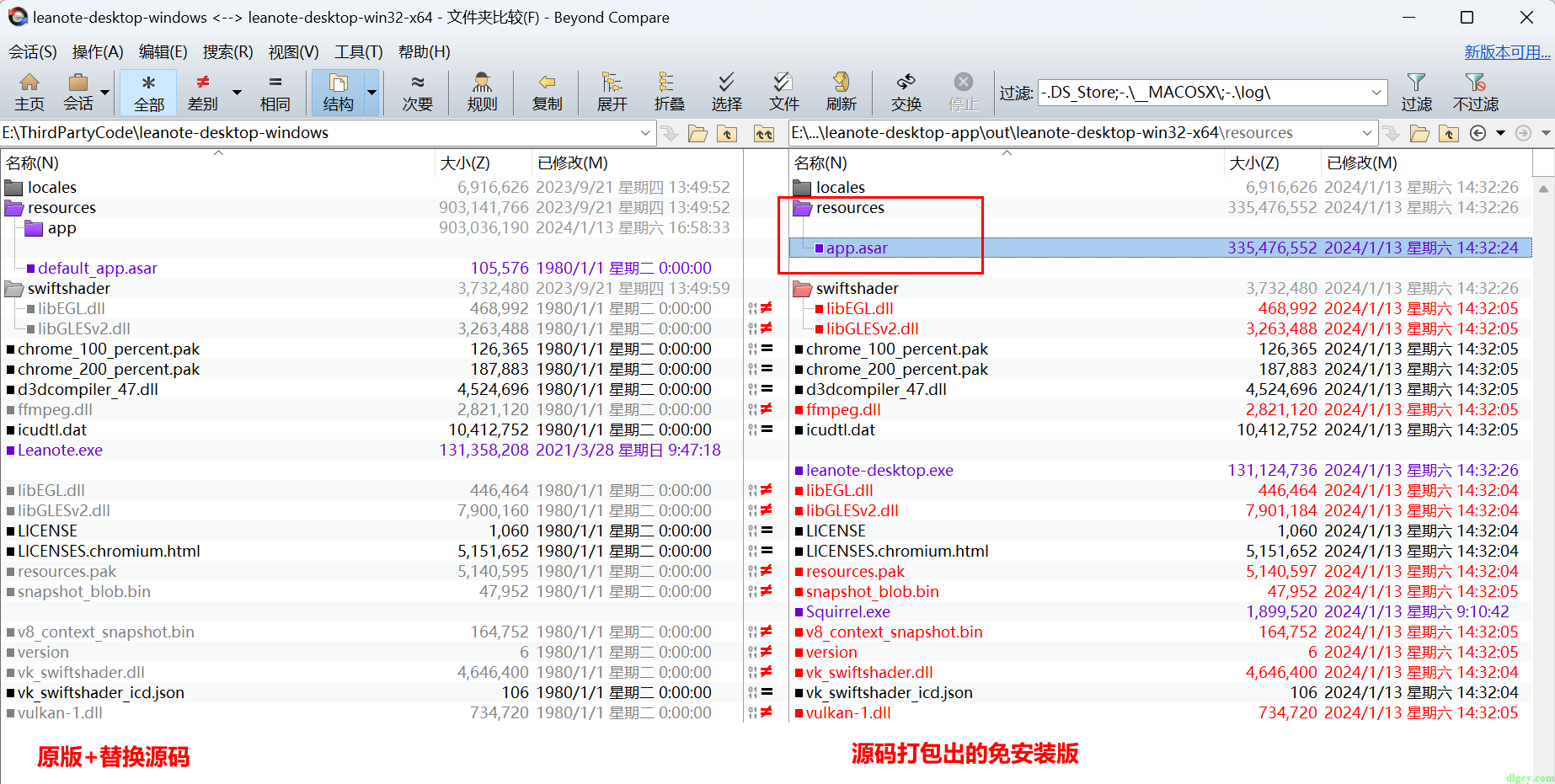Click the right locales folder icon
The height and width of the screenshot is (784, 1555).
click(803, 188)
